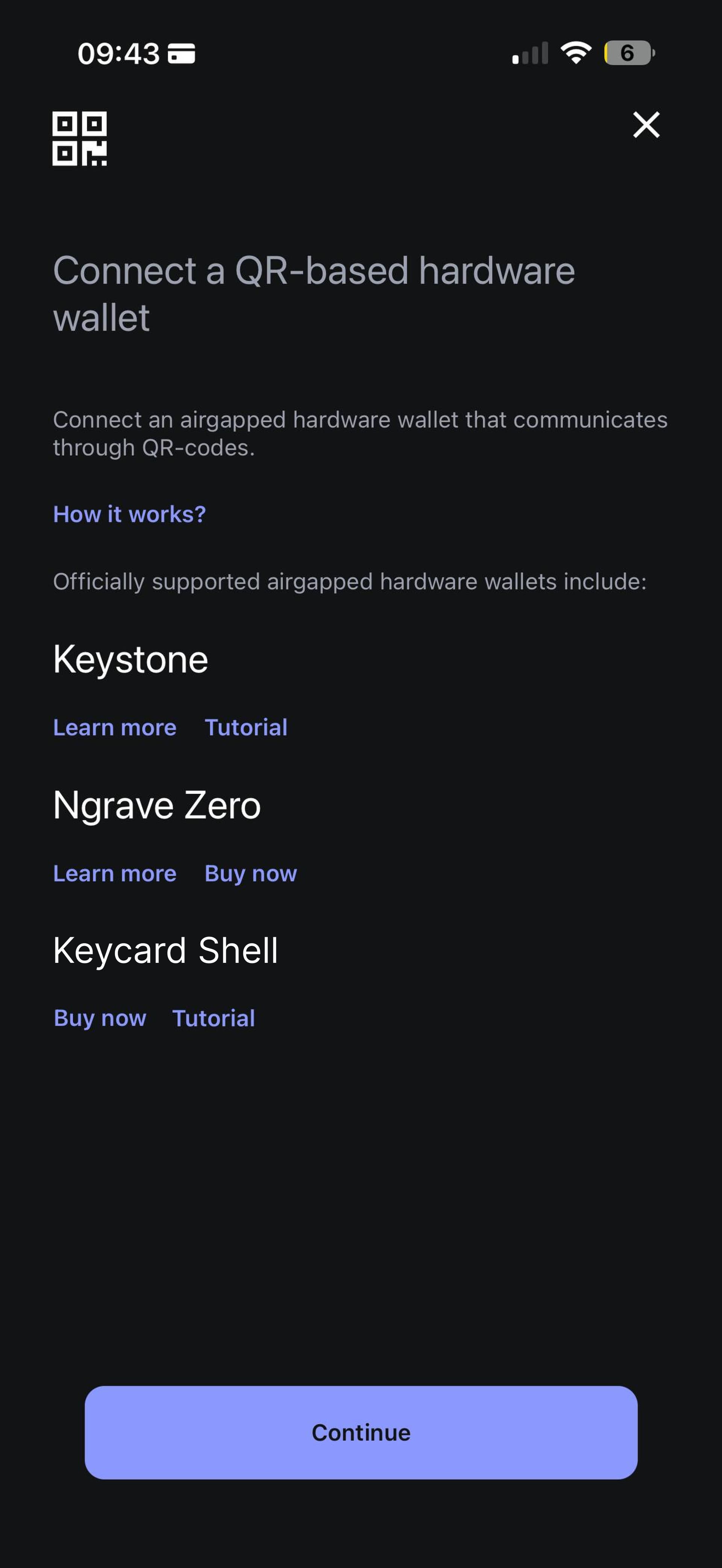Follow the Keycard Shell Buy now link
The width and height of the screenshot is (722, 1568).
tap(100, 1019)
